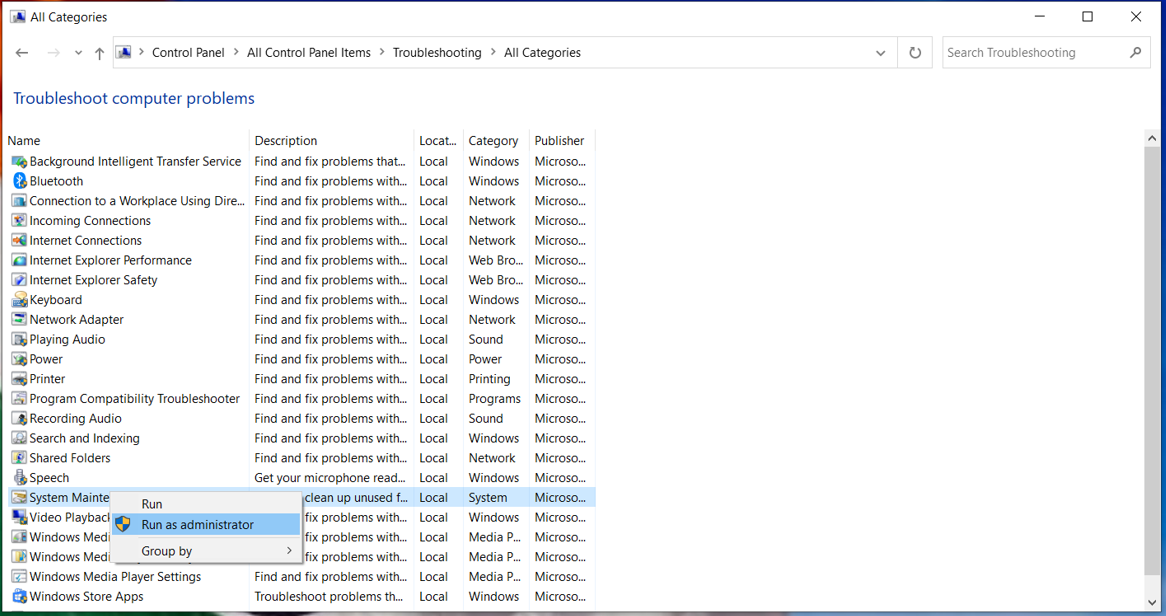Click 'Get your microphone read...' description
Image resolution: width=1166 pixels, height=616 pixels.
click(x=330, y=478)
